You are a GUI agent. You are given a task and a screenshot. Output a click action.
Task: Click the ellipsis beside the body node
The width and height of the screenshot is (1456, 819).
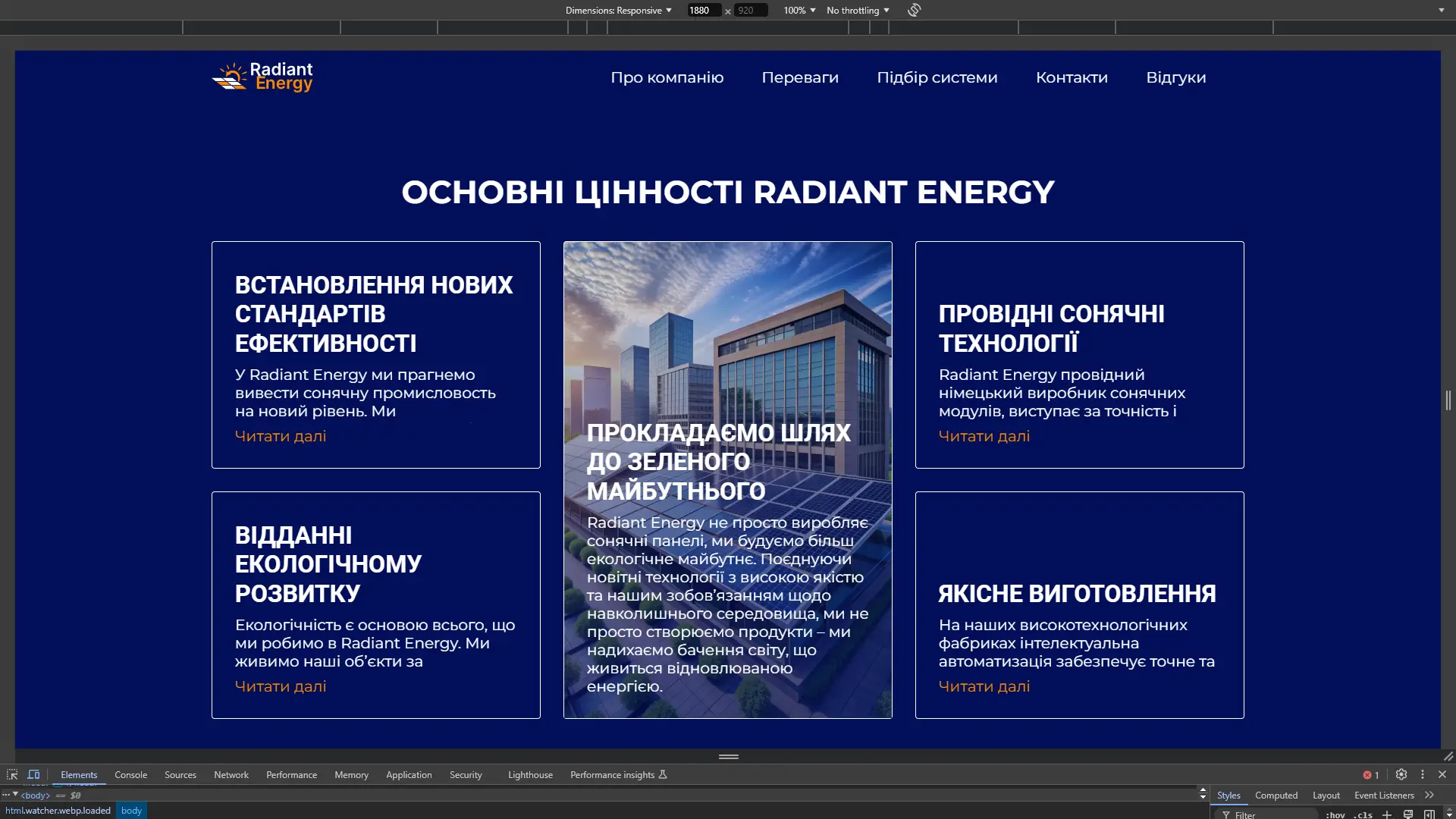pyautogui.click(x=5, y=795)
